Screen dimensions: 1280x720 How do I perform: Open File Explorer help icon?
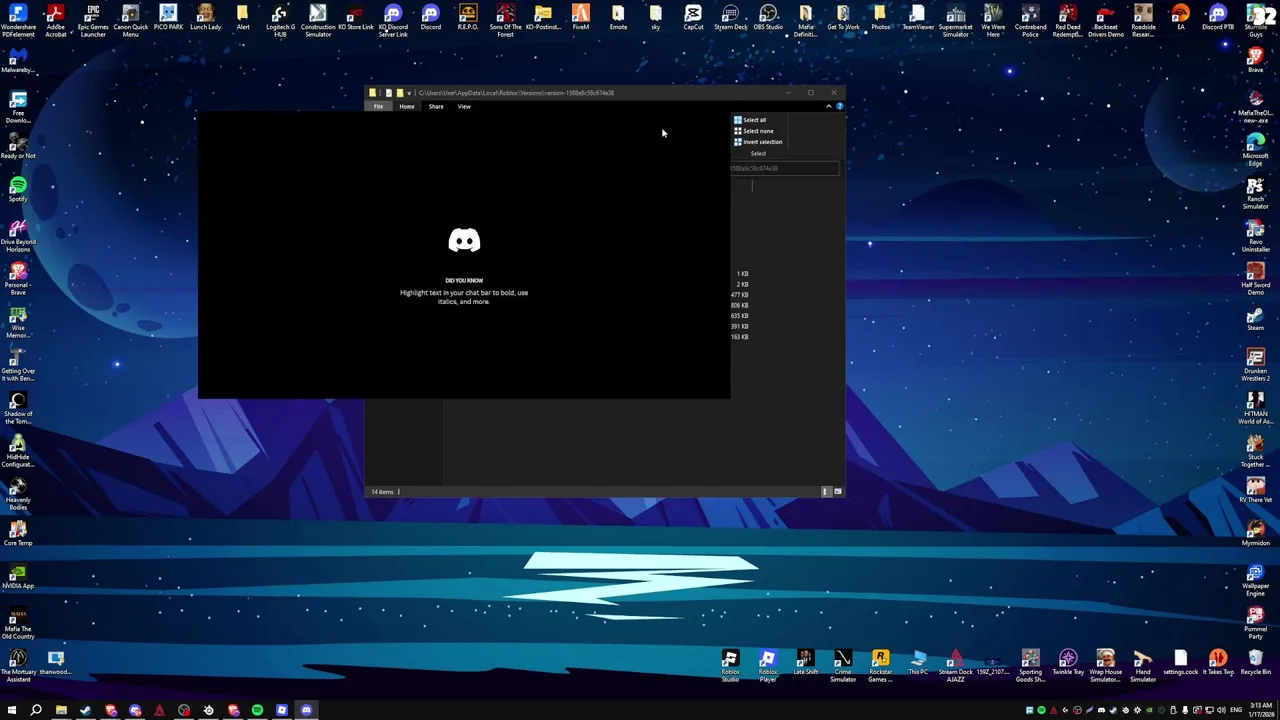[x=839, y=106]
